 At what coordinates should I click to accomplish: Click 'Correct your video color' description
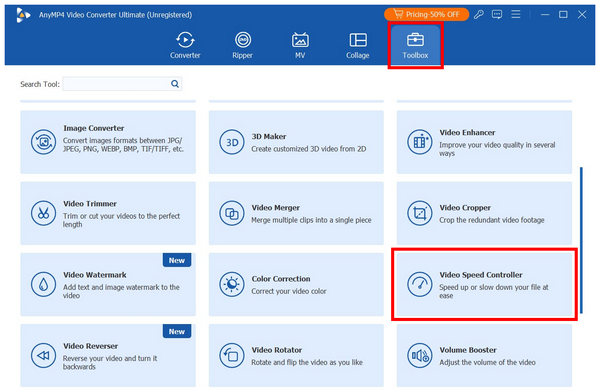(289, 291)
